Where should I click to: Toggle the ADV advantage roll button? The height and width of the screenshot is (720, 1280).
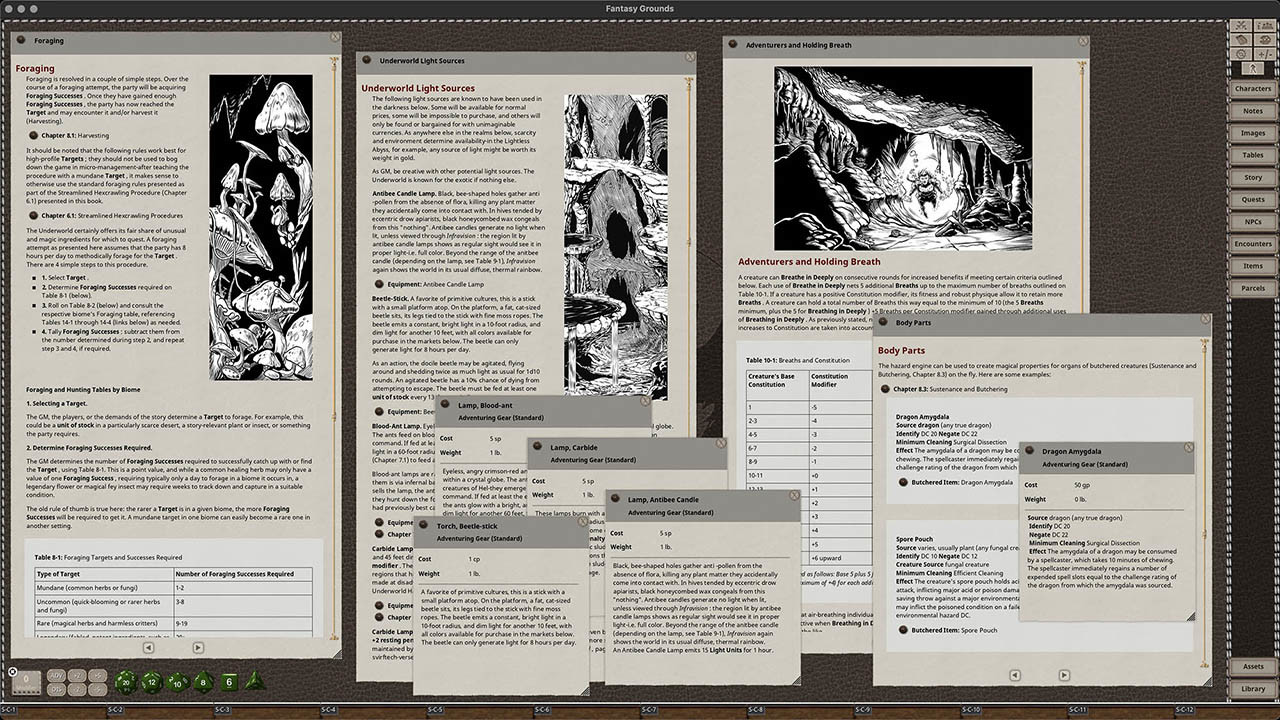click(56, 675)
